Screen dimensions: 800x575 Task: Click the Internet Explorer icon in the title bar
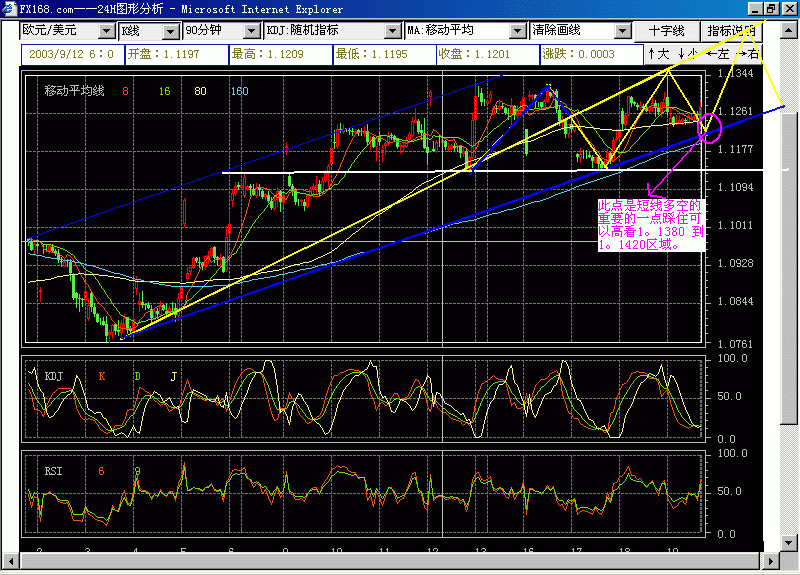pyautogui.click(x=10, y=9)
